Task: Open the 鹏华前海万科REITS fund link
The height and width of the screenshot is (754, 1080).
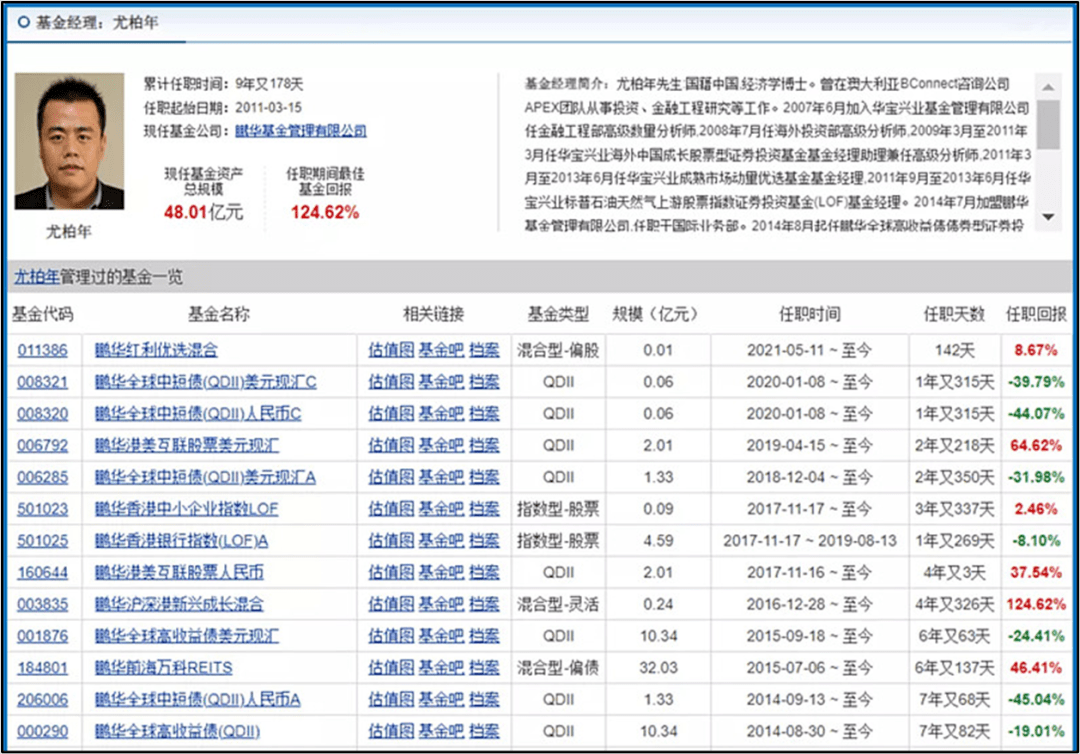Action: (x=164, y=667)
